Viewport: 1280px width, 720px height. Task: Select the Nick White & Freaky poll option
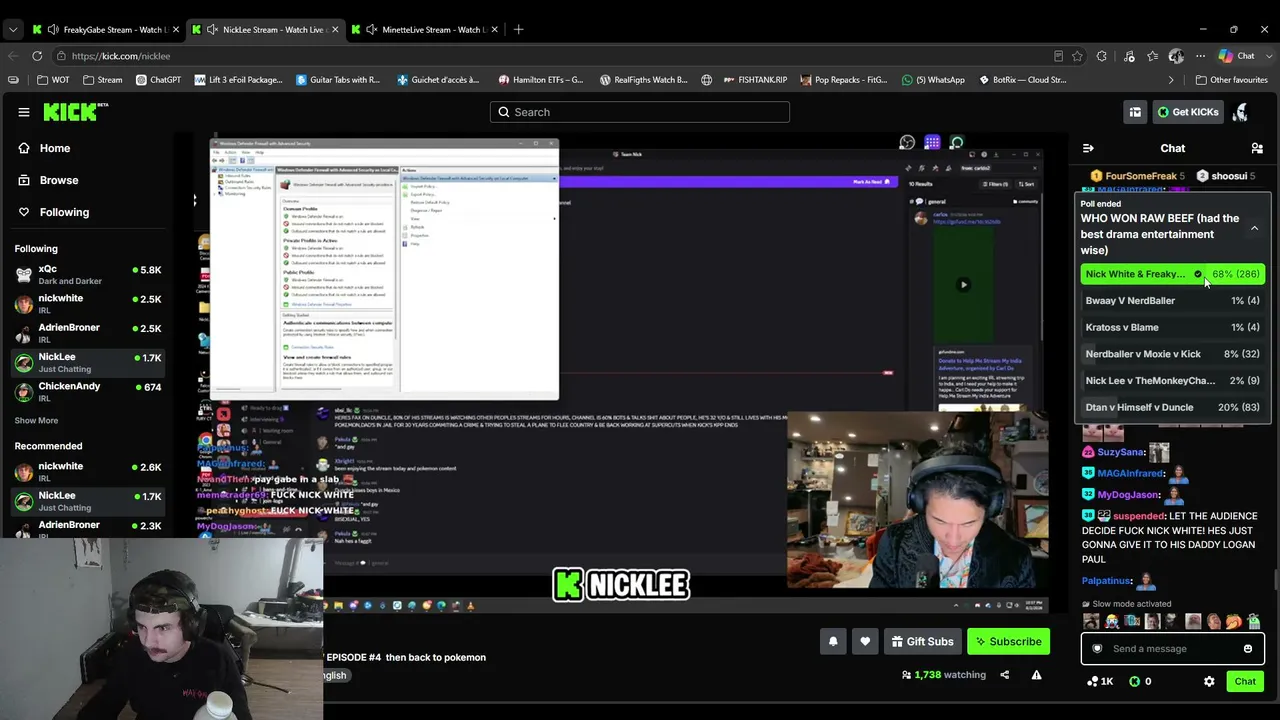point(1172,274)
